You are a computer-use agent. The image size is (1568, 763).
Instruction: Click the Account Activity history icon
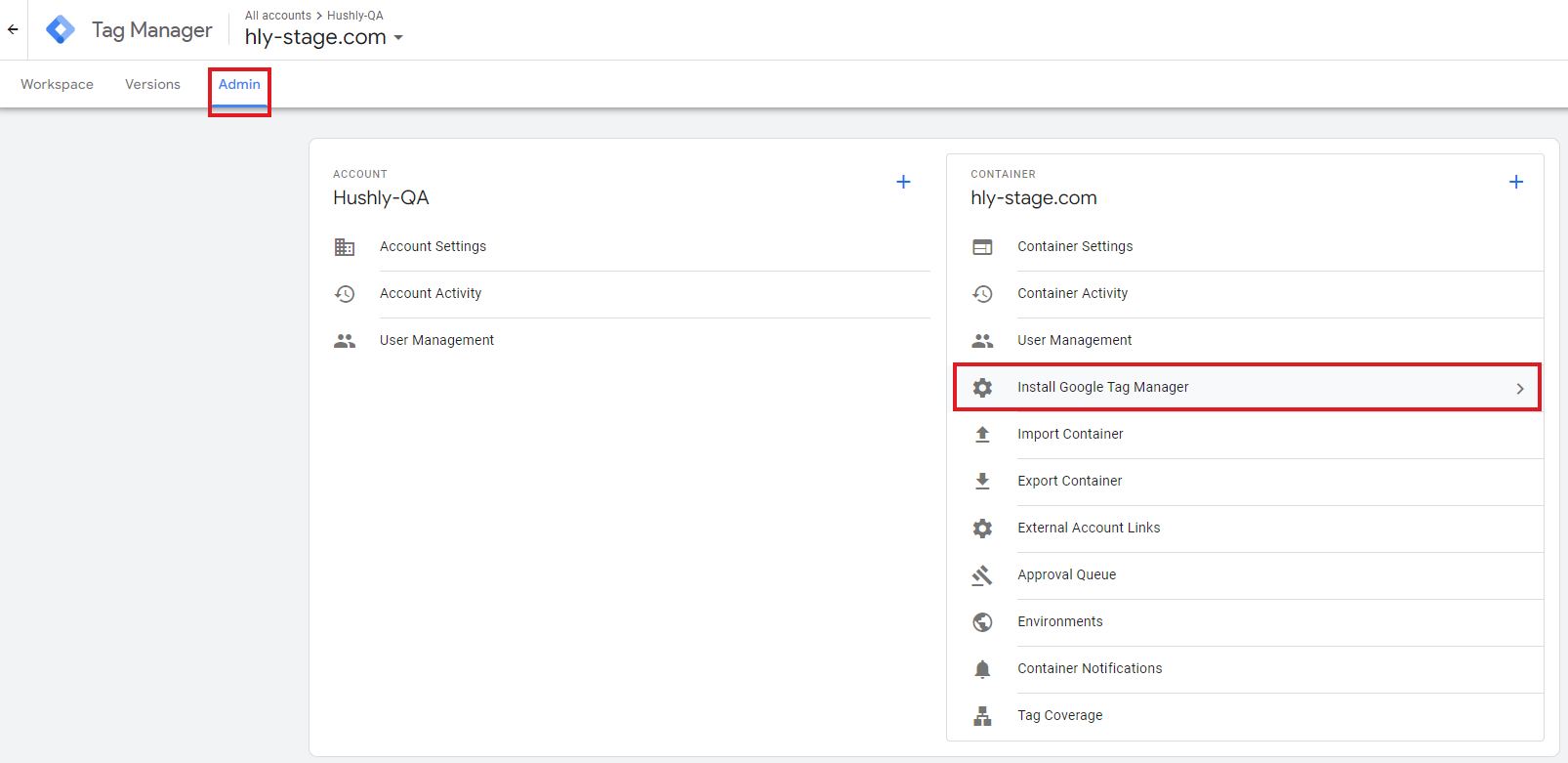[345, 294]
